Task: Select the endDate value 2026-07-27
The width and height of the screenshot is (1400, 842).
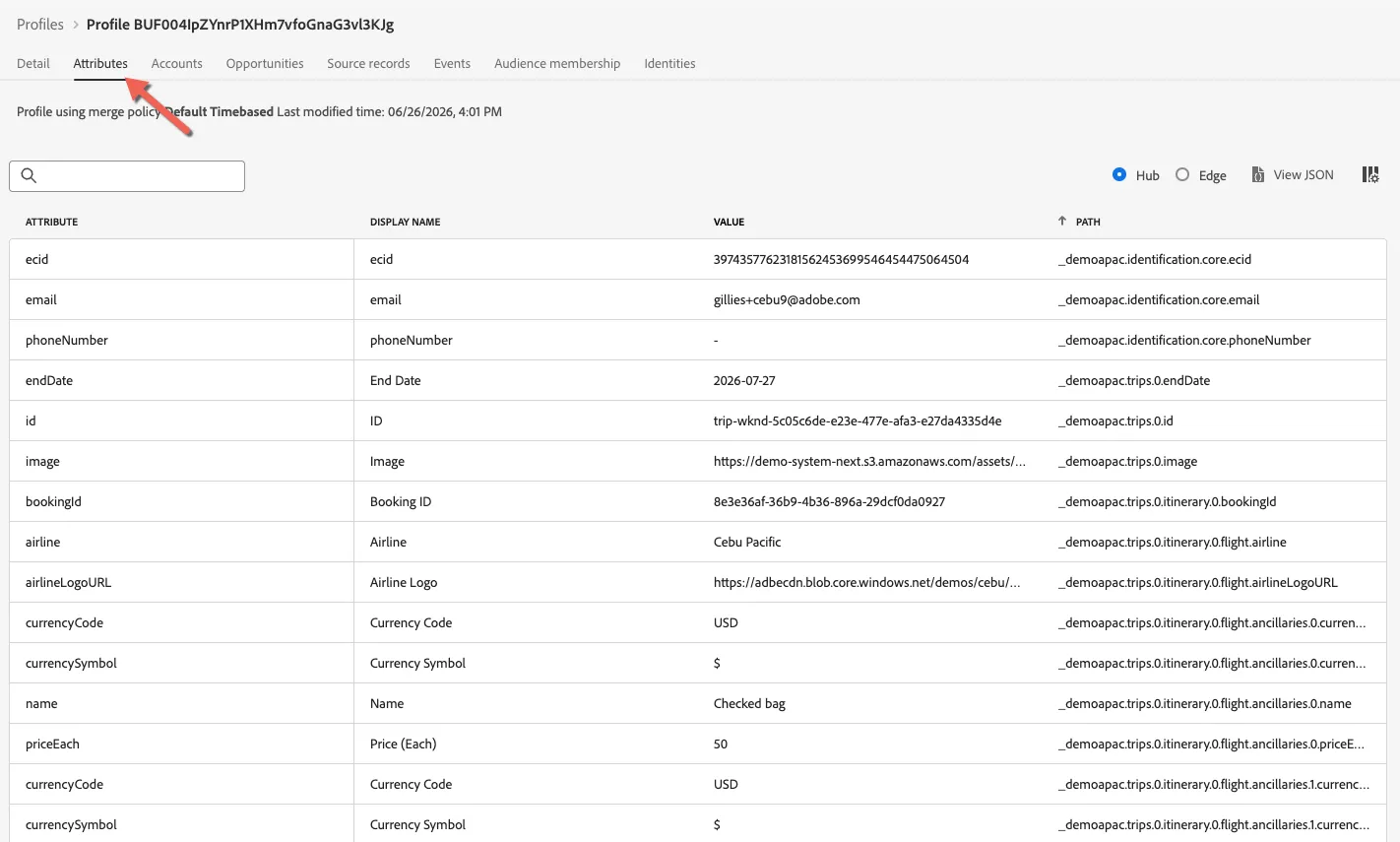Action: point(744,381)
